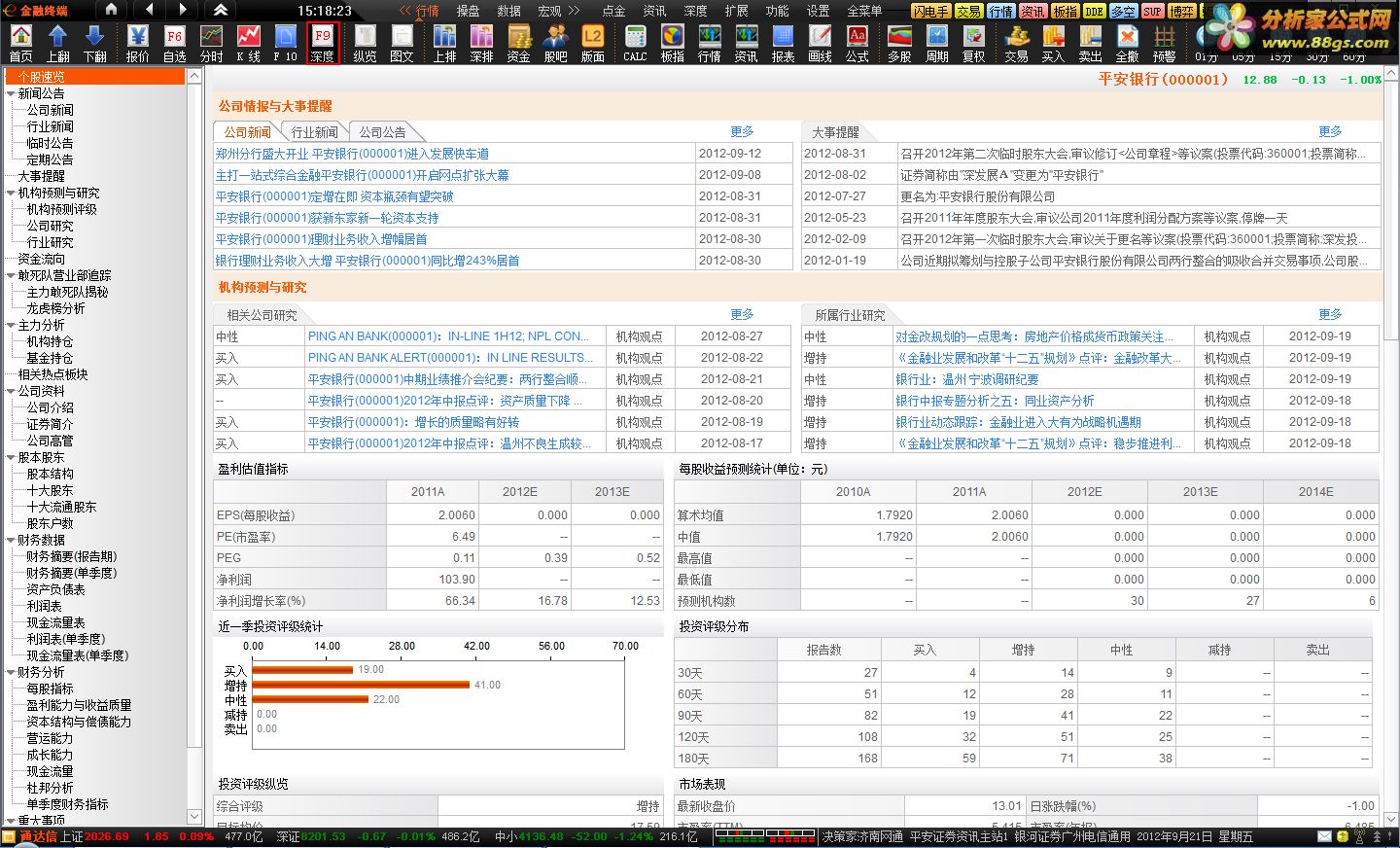The width and height of the screenshot is (1400, 848).
Task: Open the K线 candlestick chart icon
Action: click(x=249, y=43)
